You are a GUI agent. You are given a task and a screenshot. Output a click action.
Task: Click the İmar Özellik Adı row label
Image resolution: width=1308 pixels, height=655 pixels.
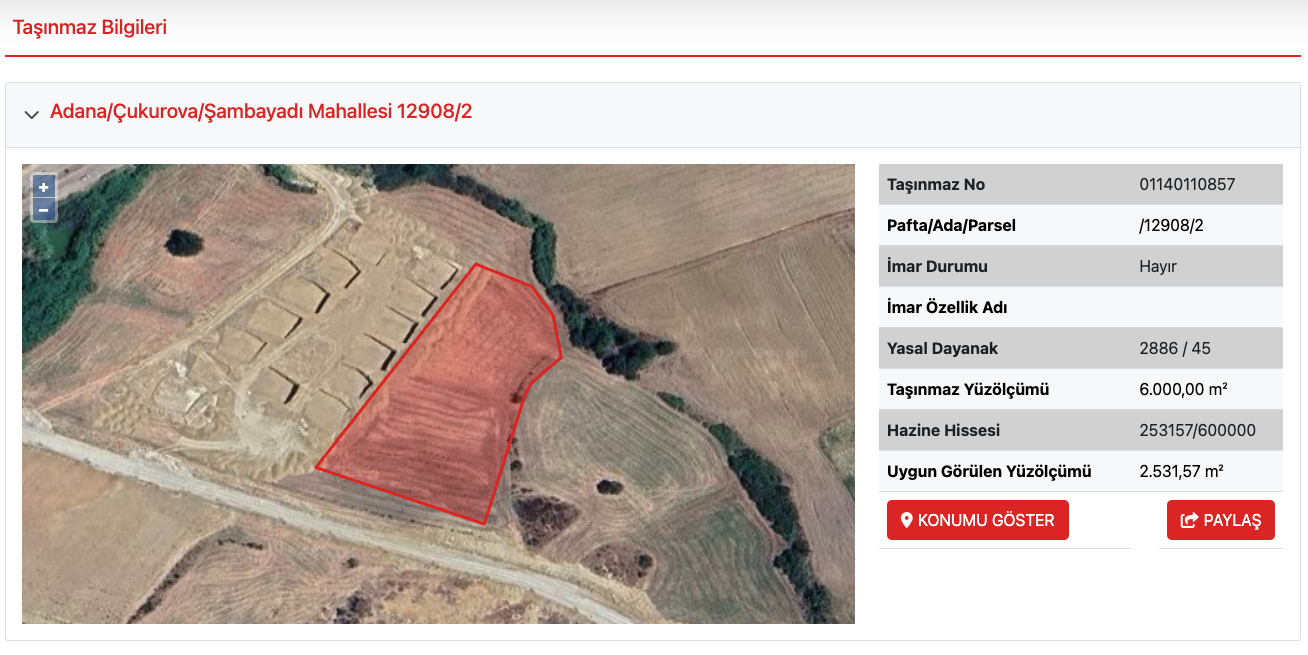(947, 307)
